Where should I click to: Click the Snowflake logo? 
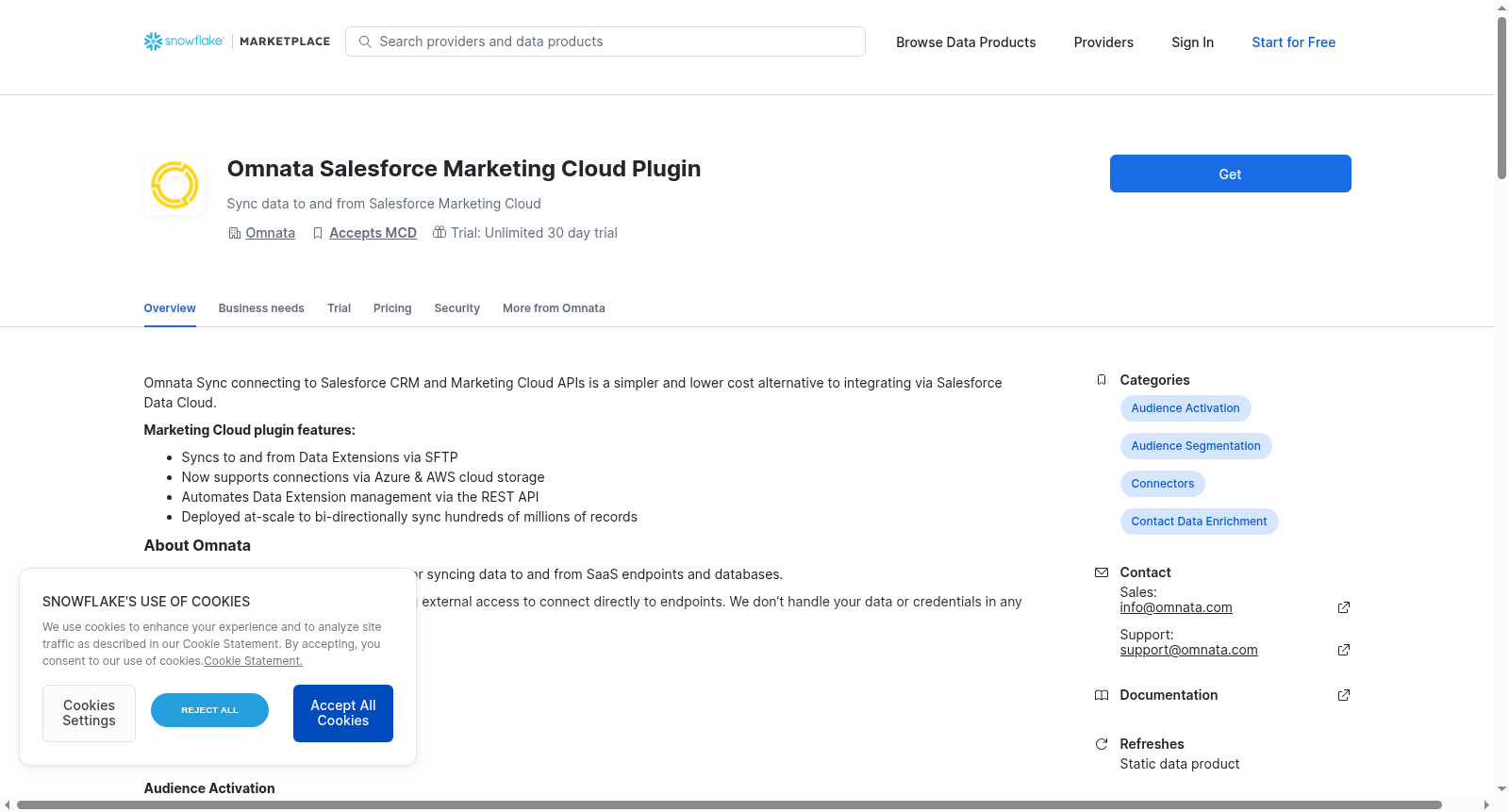coord(184,41)
